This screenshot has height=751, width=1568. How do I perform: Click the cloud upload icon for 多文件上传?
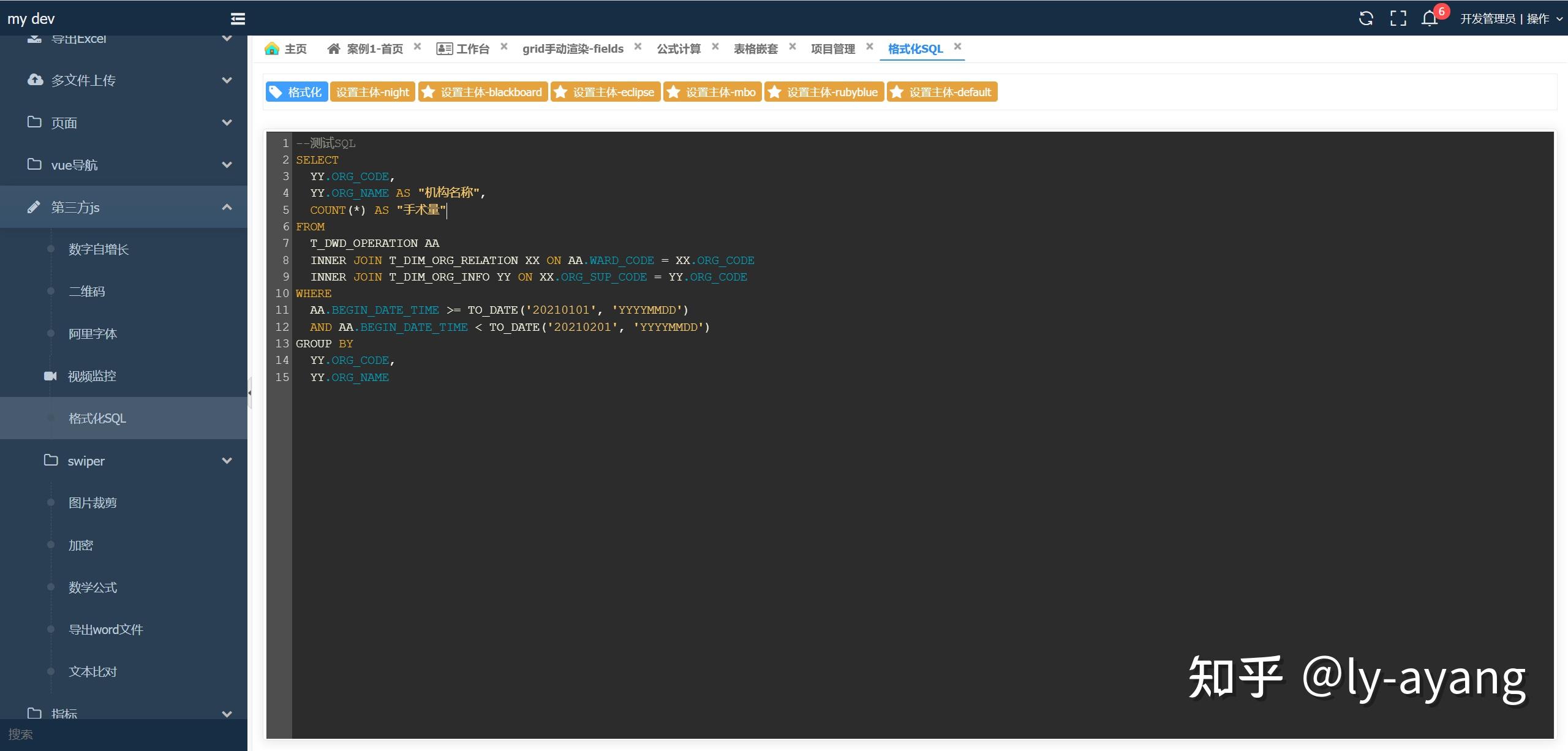[36, 80]
